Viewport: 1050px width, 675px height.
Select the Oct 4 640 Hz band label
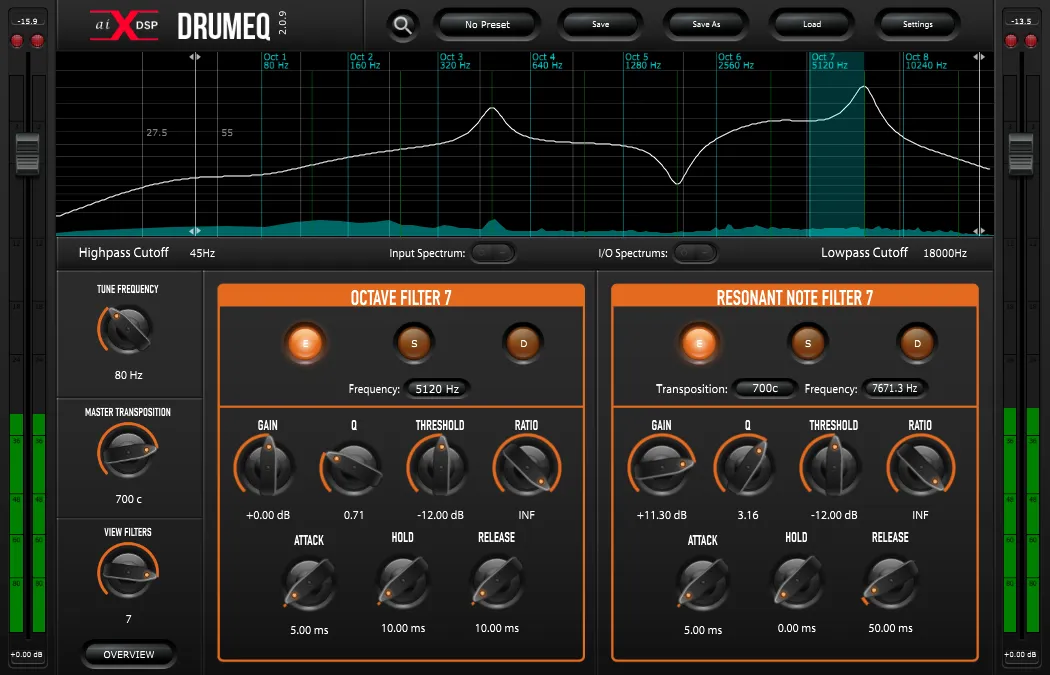[x=547, y=61]
